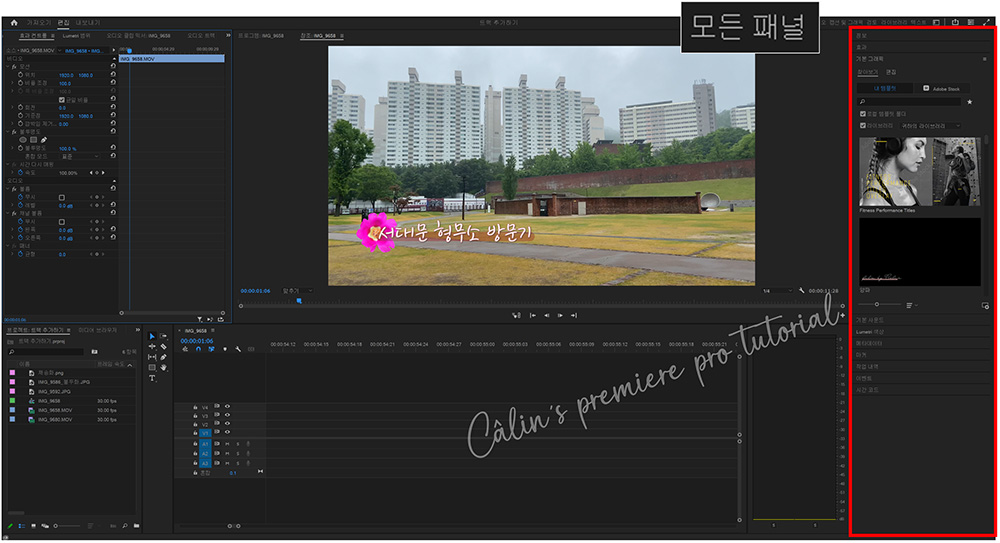Select the Track Select Forward tool
This screenshot has height=543, width=1000.
(x=163, y=336)
